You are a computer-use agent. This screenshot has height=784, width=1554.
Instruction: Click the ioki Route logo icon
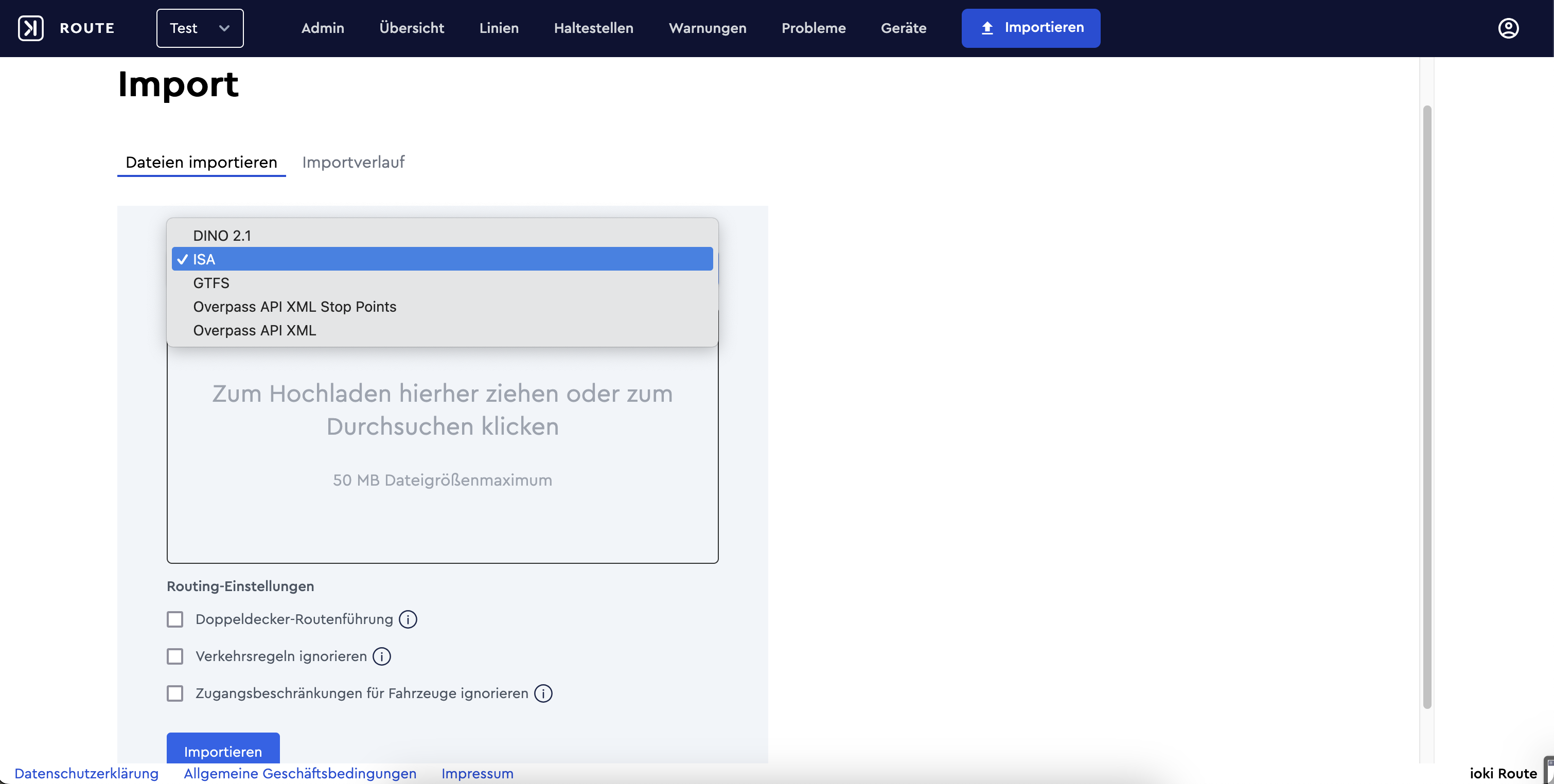pyautogui.click(x=30, y=28)
